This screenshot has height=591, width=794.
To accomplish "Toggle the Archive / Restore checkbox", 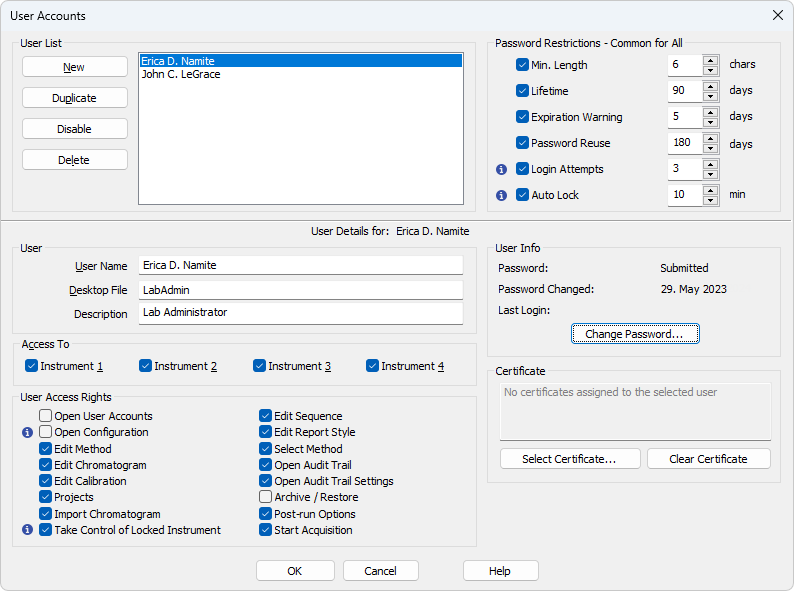I will pos(265,497).
